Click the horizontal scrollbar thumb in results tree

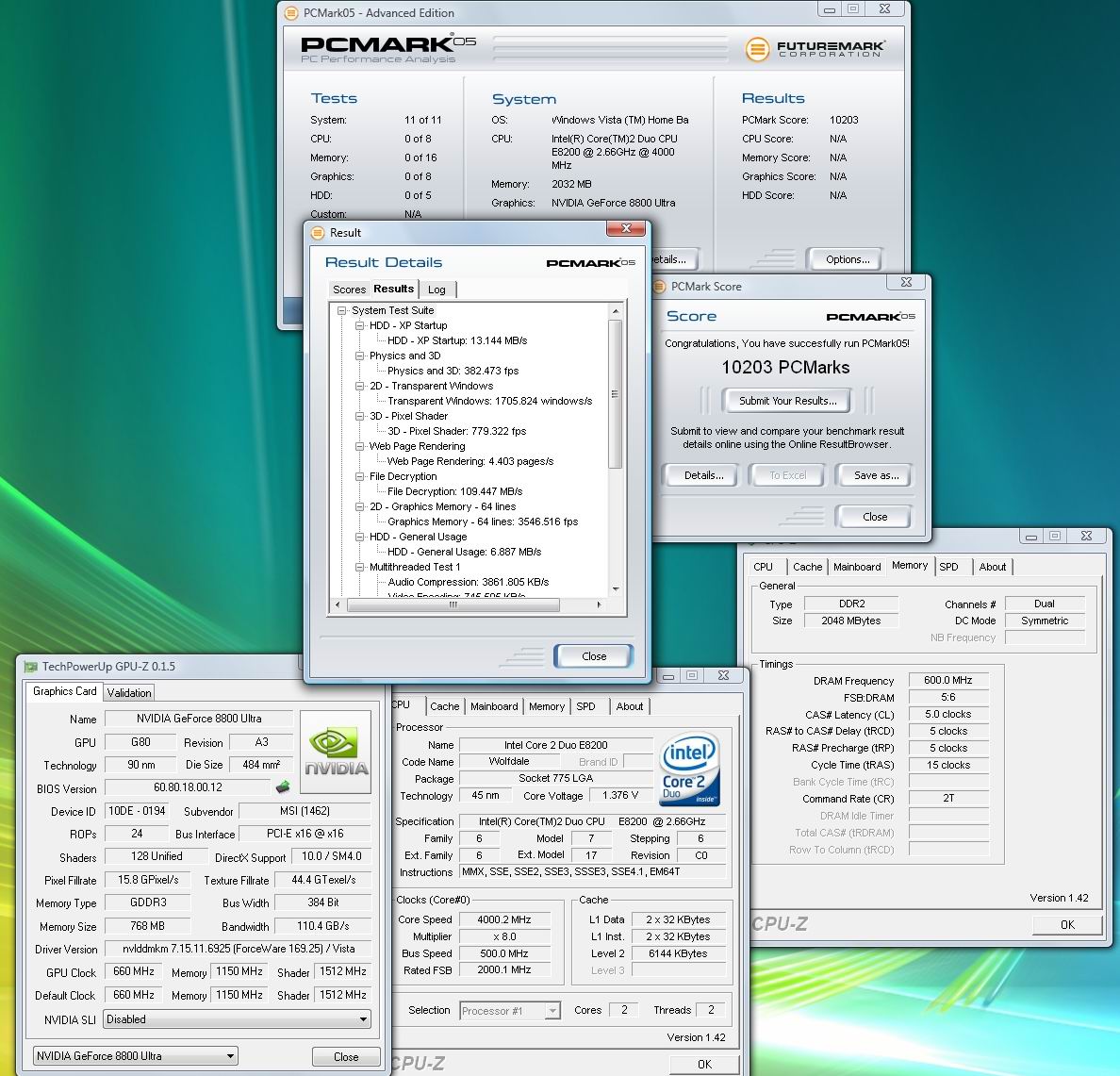click(x=453, y=604)
